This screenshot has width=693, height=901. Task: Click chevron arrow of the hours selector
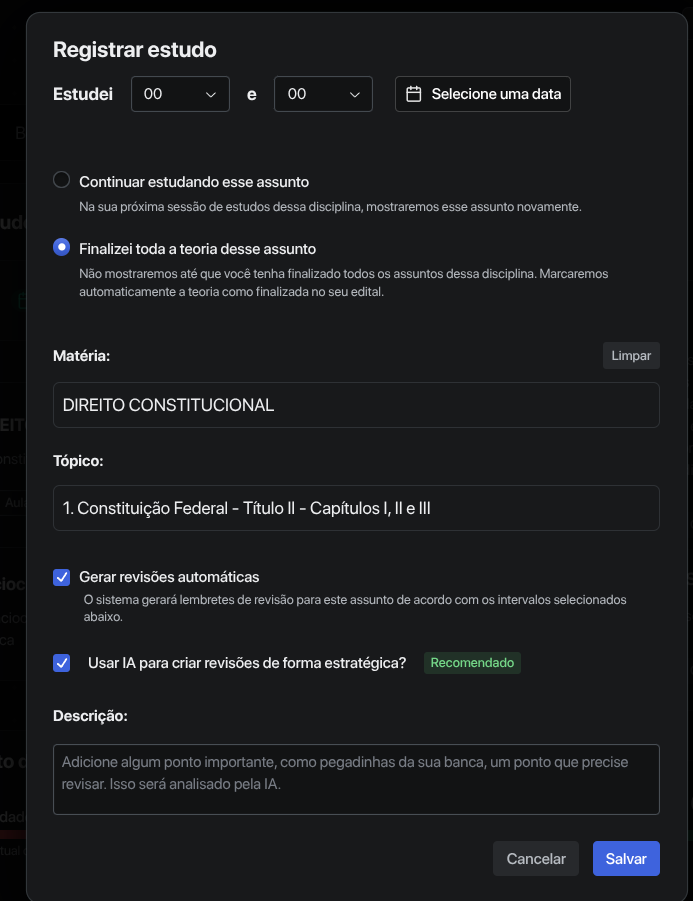click(x=211, y=94)
